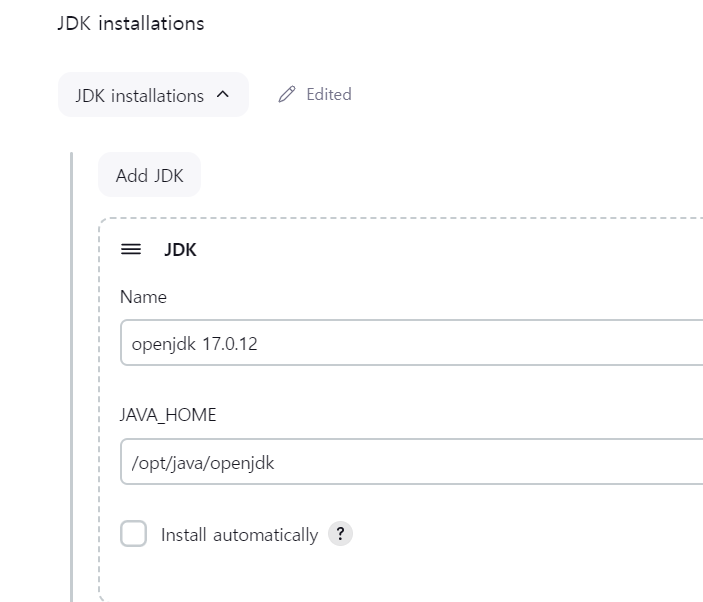Click the Name label
703x602 pixels.
pos(143,297)
